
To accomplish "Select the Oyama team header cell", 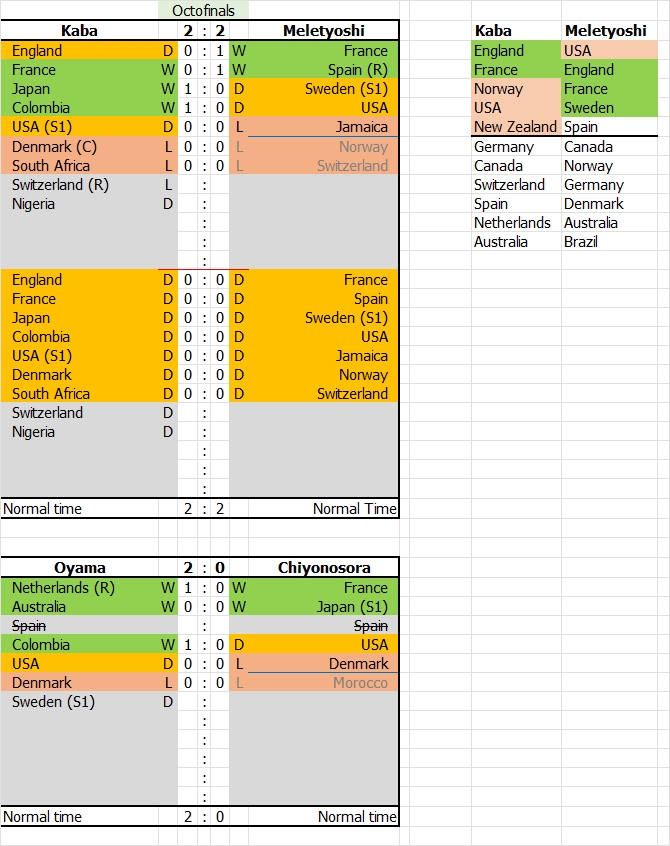I will (79, 568).
